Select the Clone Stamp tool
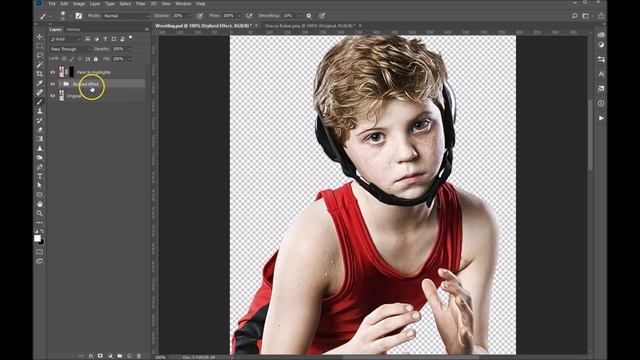Screen dimensions: 640x360 [40, 111]
